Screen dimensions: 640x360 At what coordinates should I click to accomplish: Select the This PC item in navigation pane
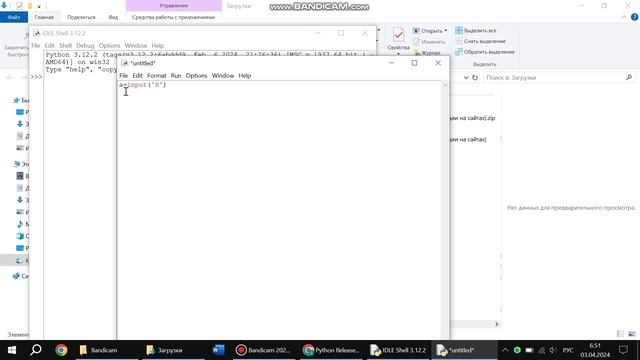click(x=20, y=164)
